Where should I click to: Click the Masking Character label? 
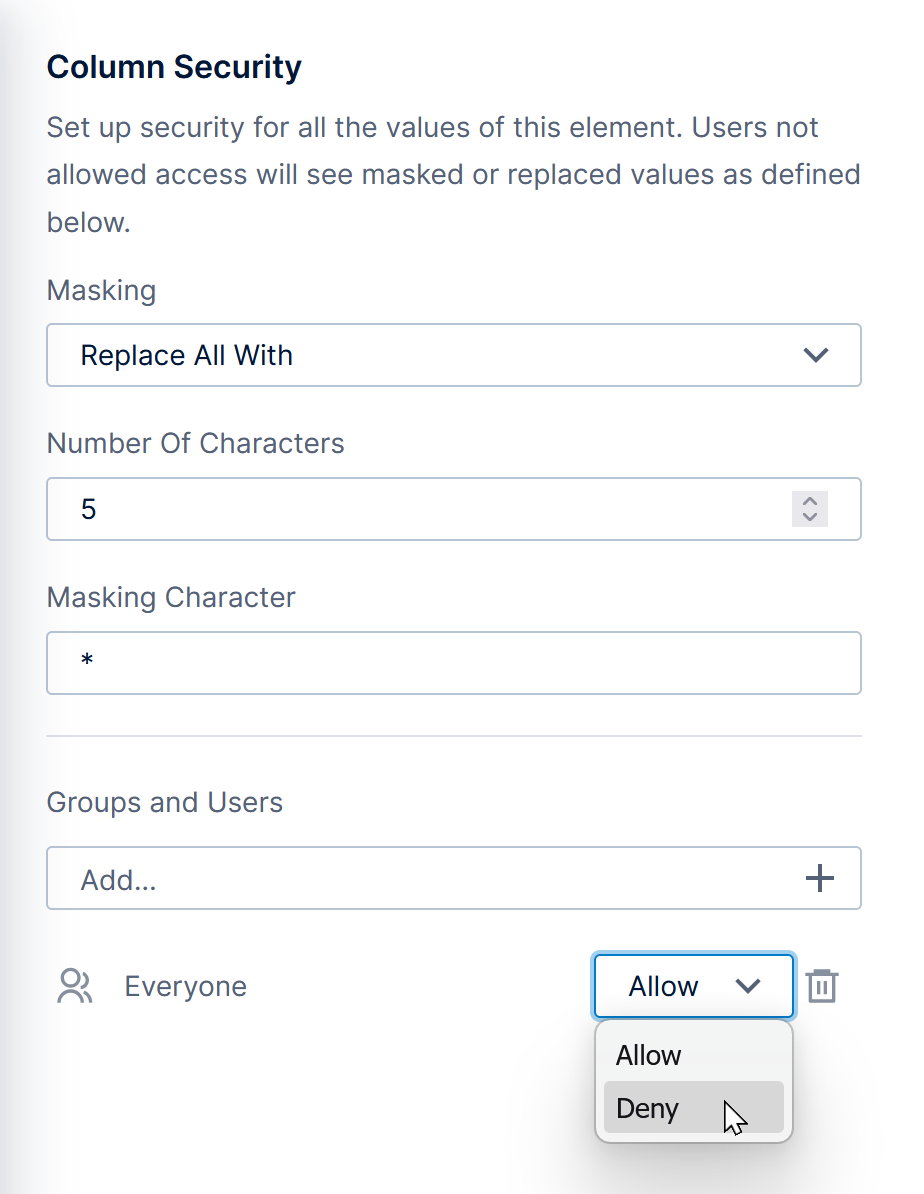click(x=171, y=597)
